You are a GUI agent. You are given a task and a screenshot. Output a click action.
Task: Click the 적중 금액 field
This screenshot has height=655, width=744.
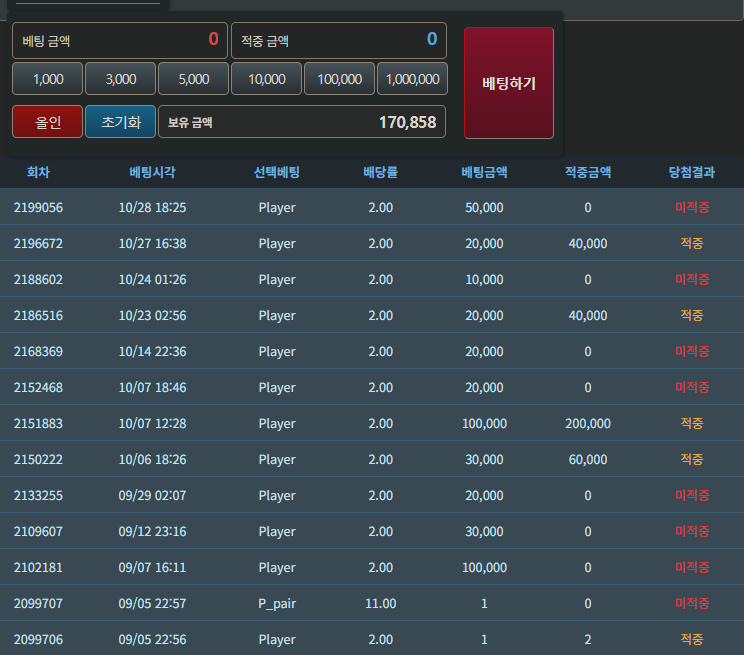tap(339, 40)
